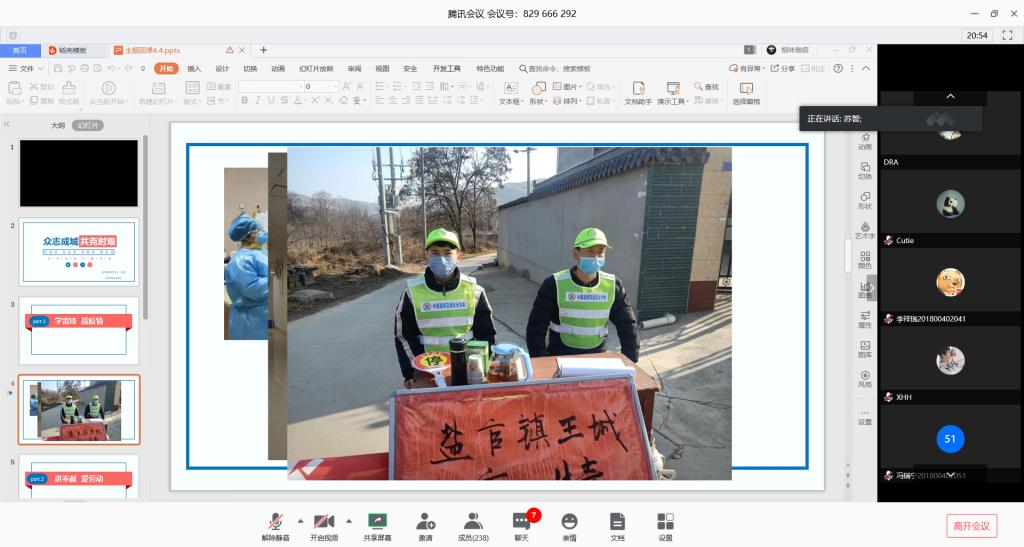The image size is (1024, 547).
Task: Click the 查找命令 search commands field
Action: coord(555,69)
